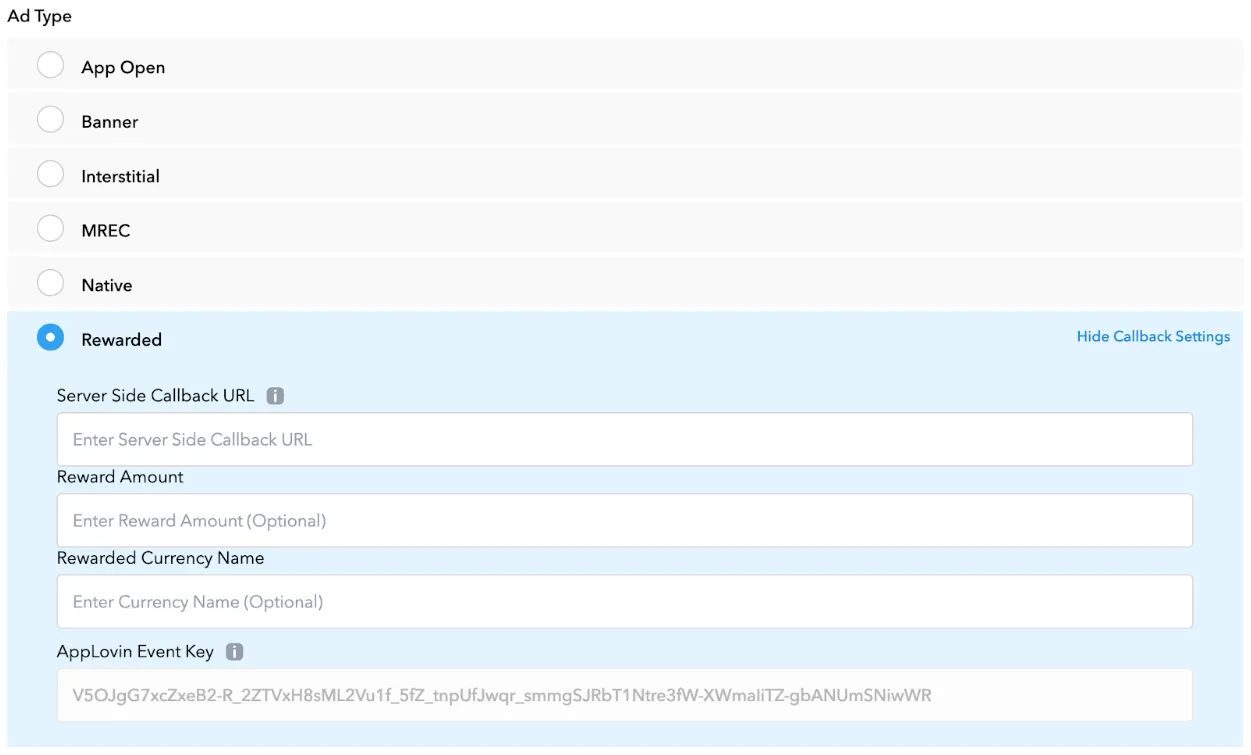Image resolution: width=1251 pixels, height=755 pixels.
Task: Select the Banner radio button
Action: (x=50, y=120)
